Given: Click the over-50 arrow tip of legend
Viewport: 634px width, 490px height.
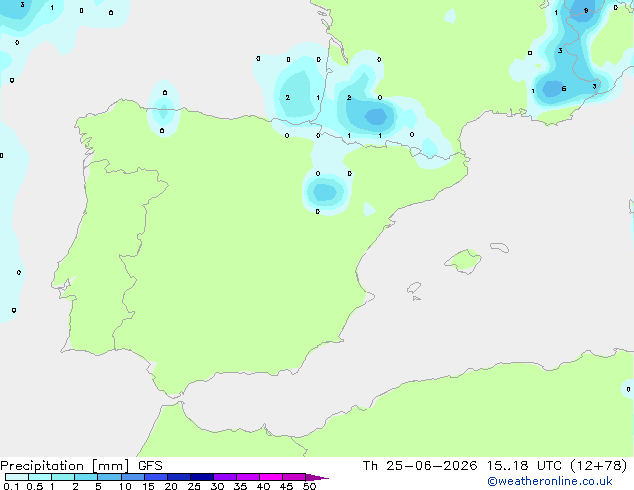Looking at the screenshot, I should (x=317, y=477).
